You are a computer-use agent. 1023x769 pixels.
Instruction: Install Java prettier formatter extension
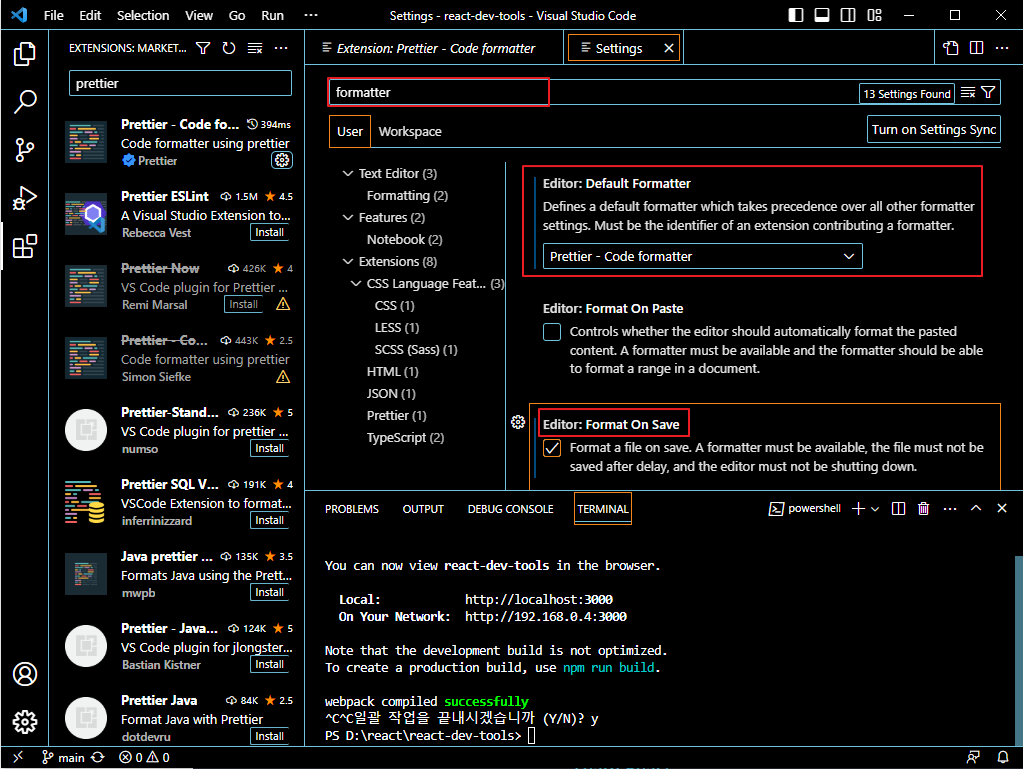coord(269,592)
